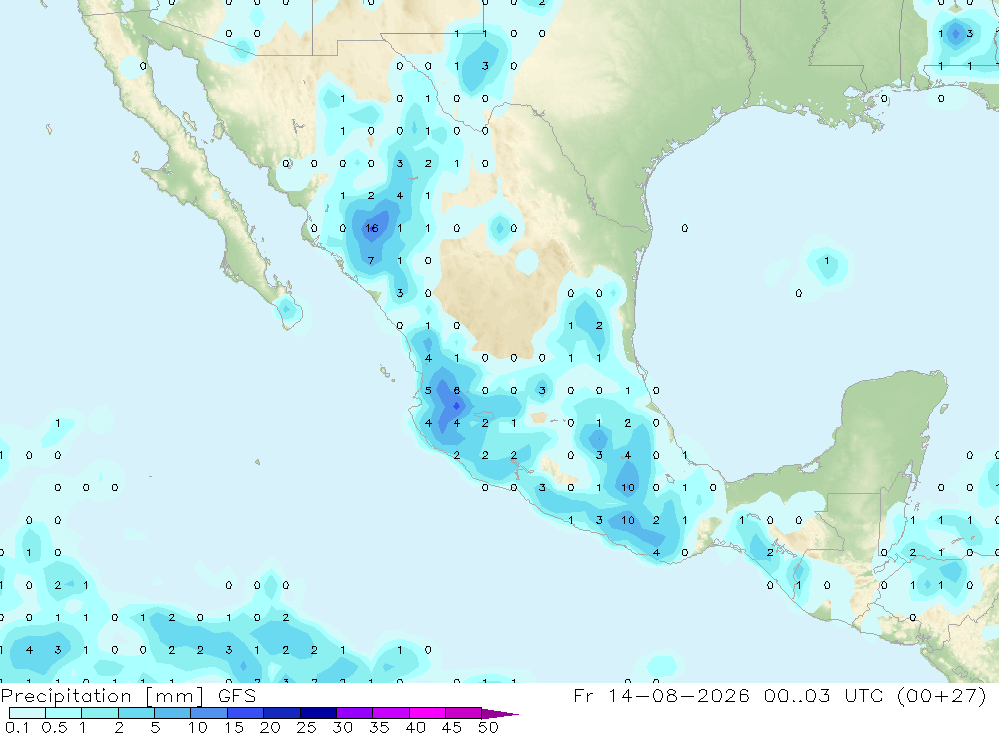This screenshot has height=733, width=1000.
Task: Pick the 25–30 mm navy legend swatch
Action: tap(318, 713)
